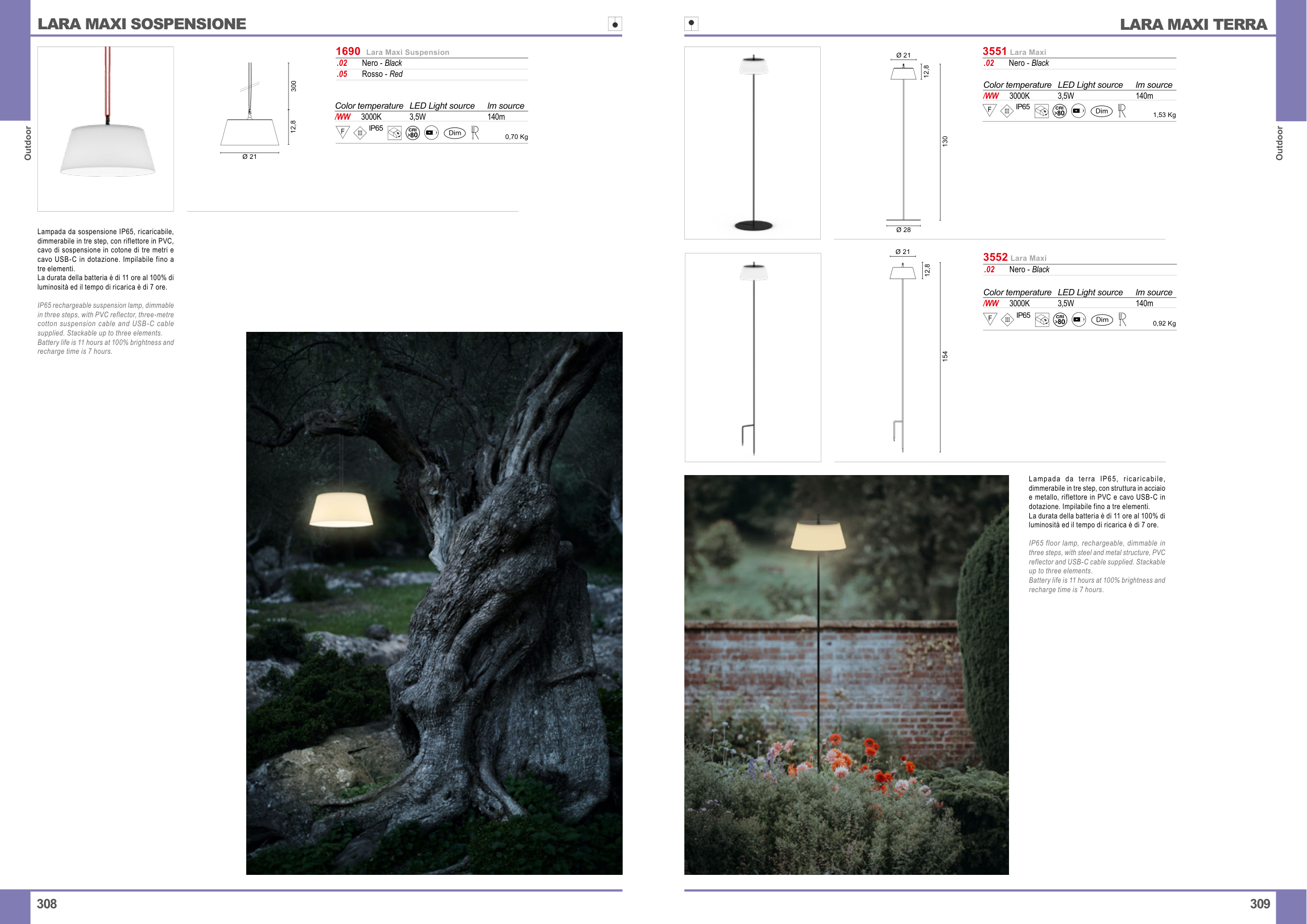
Task: Click the CRI >80 icon for product 3552
Action: click(1060, 320)
